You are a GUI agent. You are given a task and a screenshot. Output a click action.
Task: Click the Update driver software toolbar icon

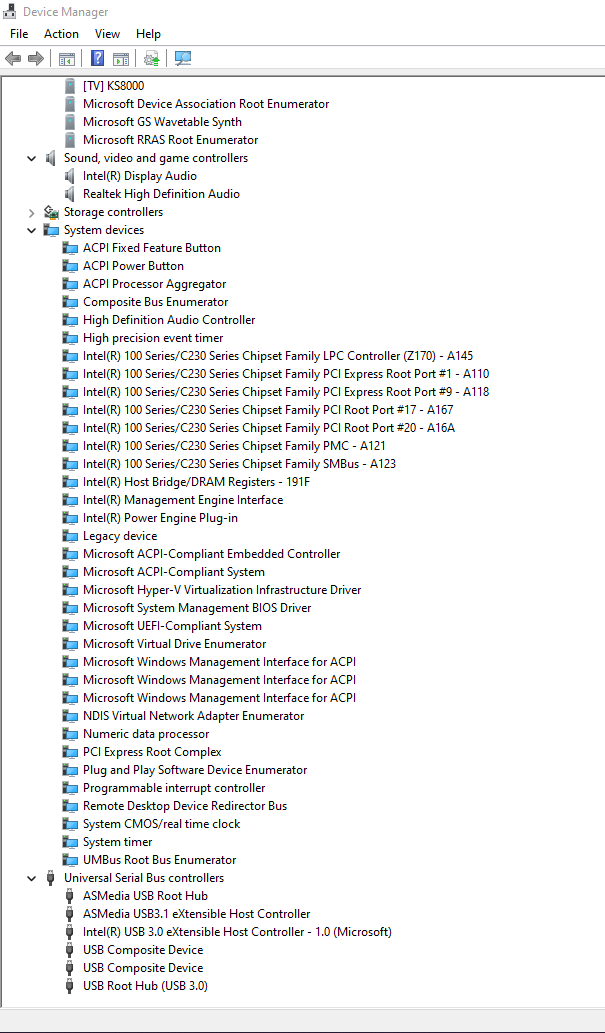pyautogui.click(x=152, y=59)
